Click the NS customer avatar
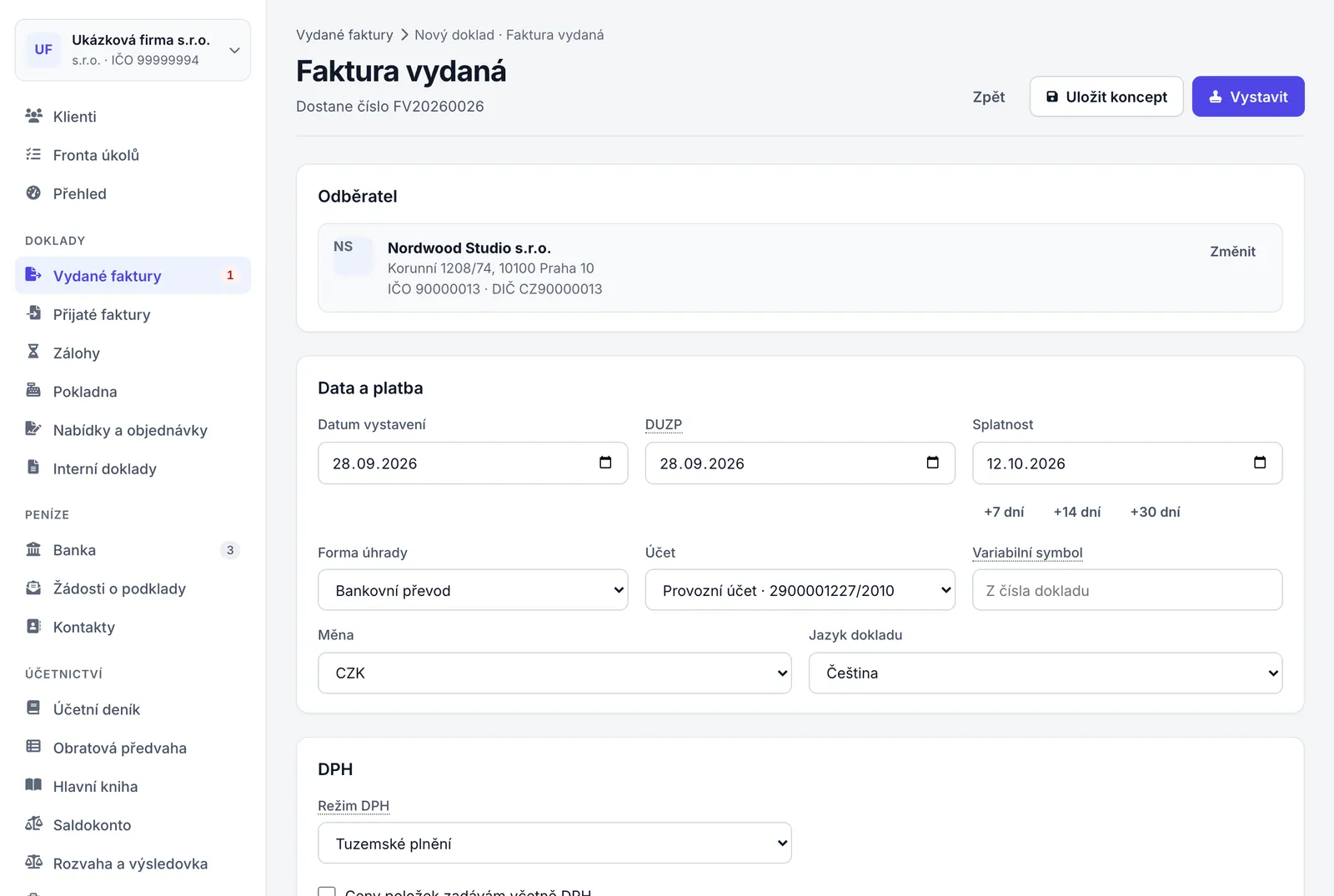The width and height of the screenshot is (1334, 896). [353, 256]
